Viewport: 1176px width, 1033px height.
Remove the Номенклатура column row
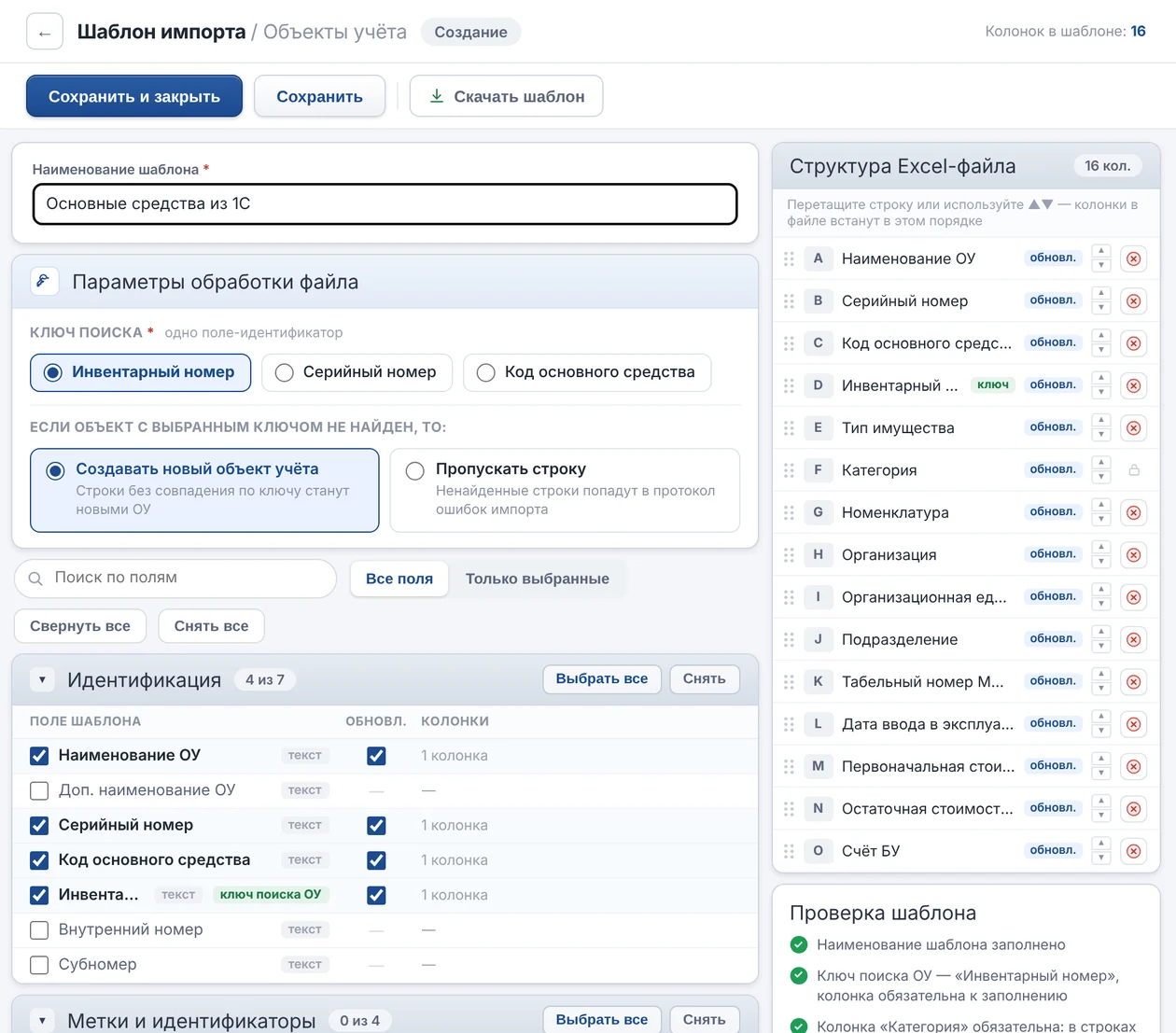tap(1134, 512)
